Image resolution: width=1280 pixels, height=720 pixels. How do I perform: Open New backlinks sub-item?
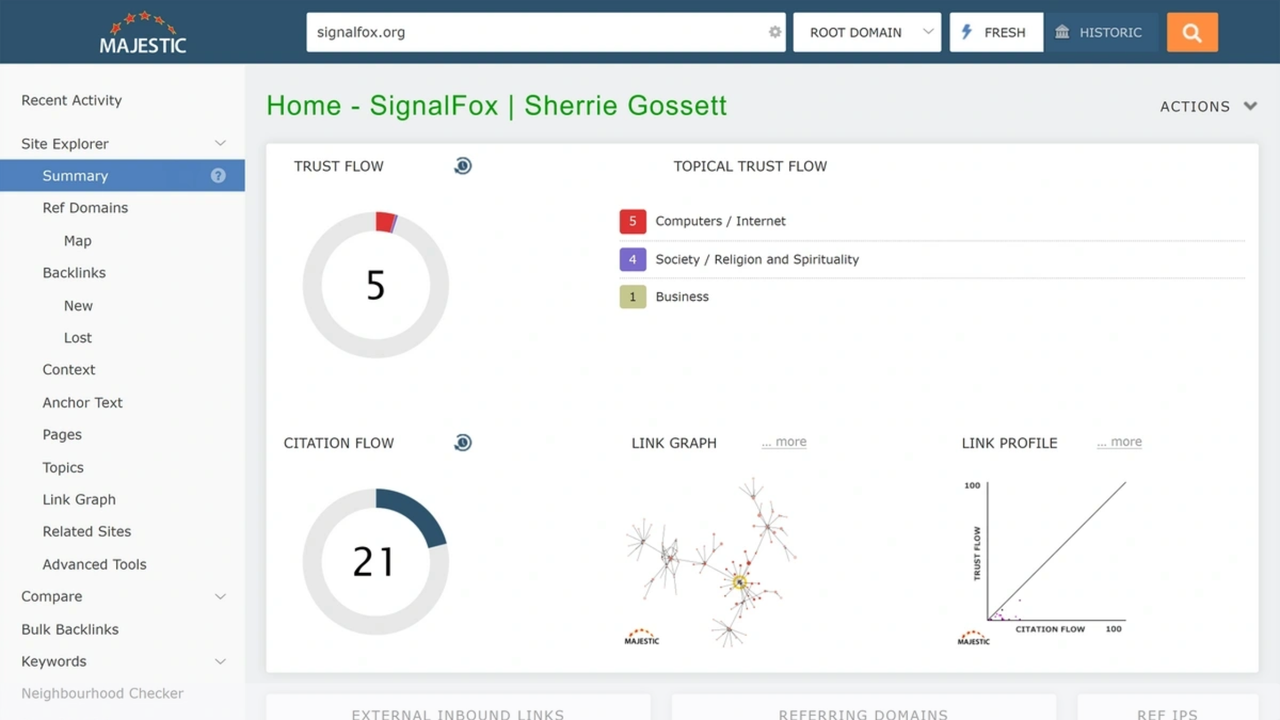click(78, 306)
